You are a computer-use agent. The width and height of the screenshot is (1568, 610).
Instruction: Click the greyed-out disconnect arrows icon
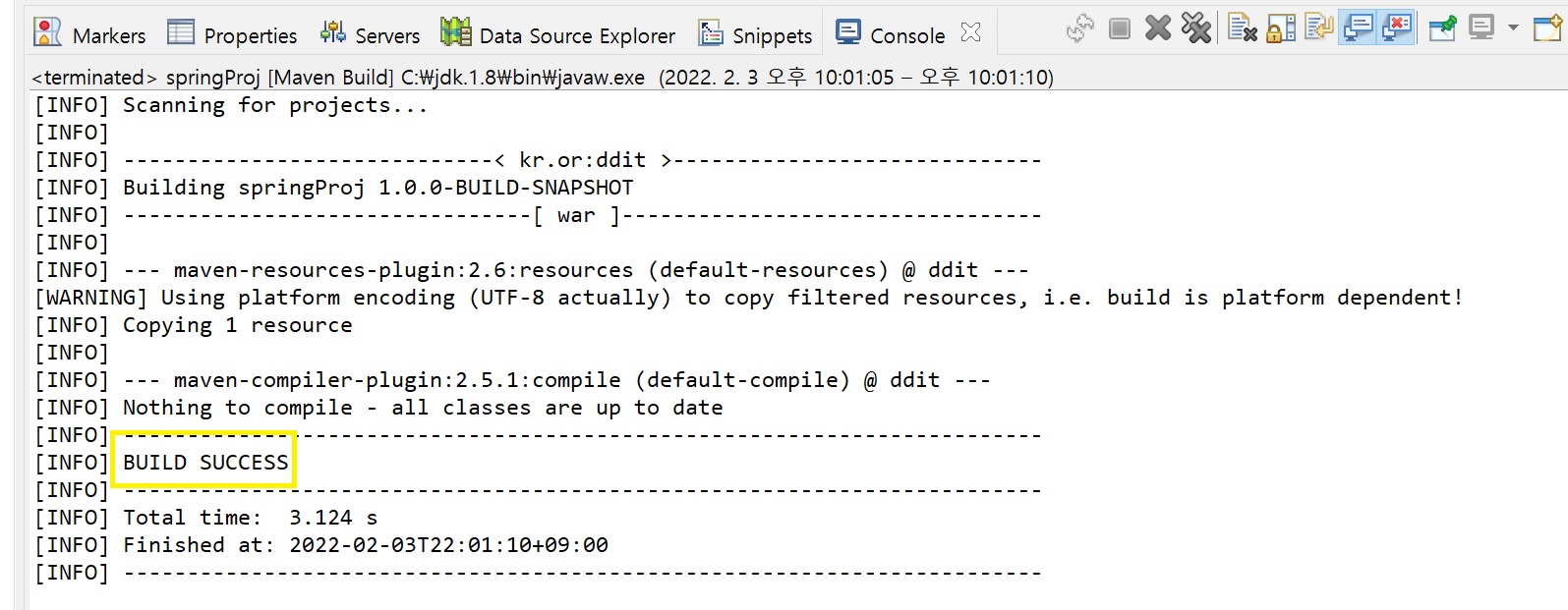[x=1079, y=28]
